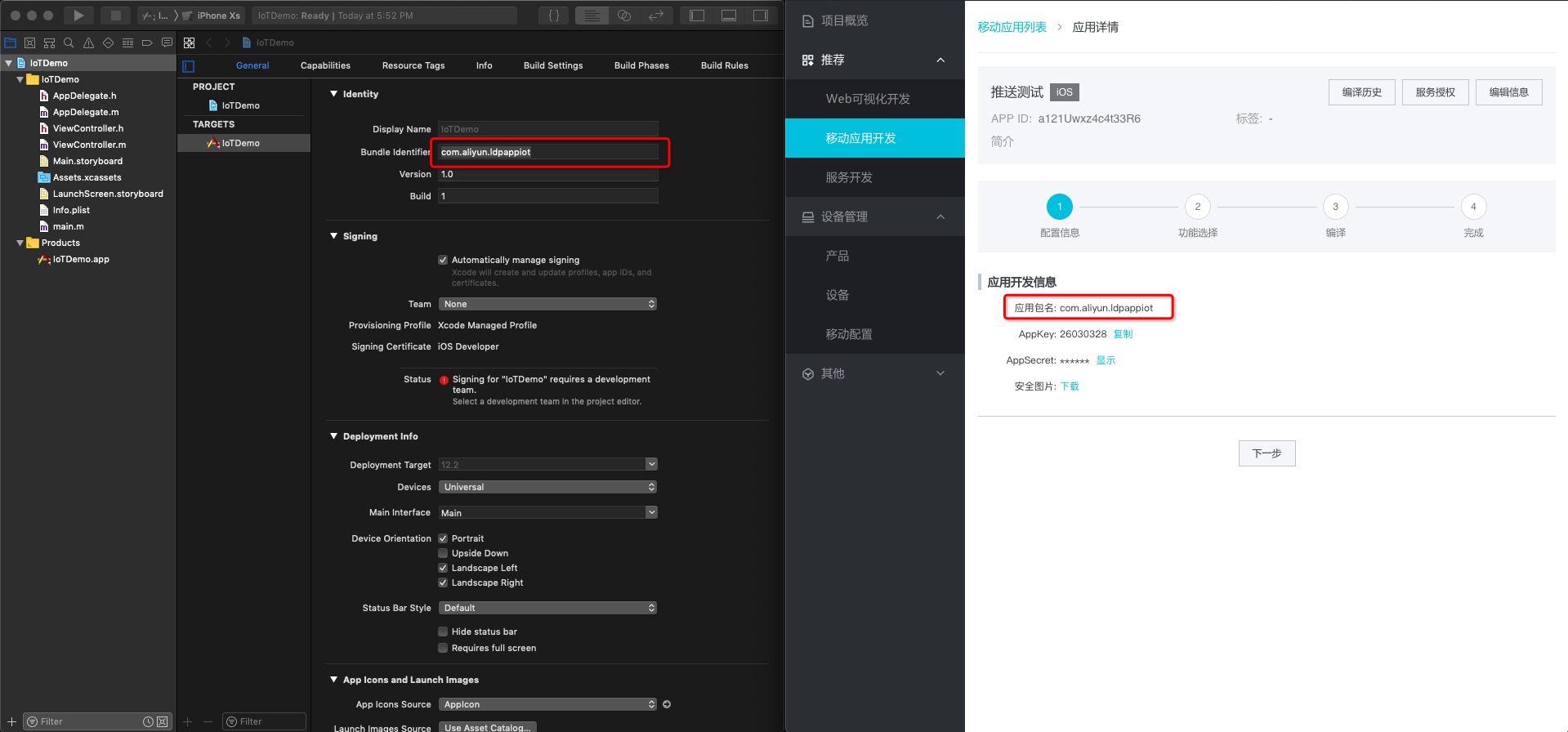Viewport: 1568px width, 732px height.
Task: Collapse 设备管理 menu in sidebar
Action: [940, 216]
